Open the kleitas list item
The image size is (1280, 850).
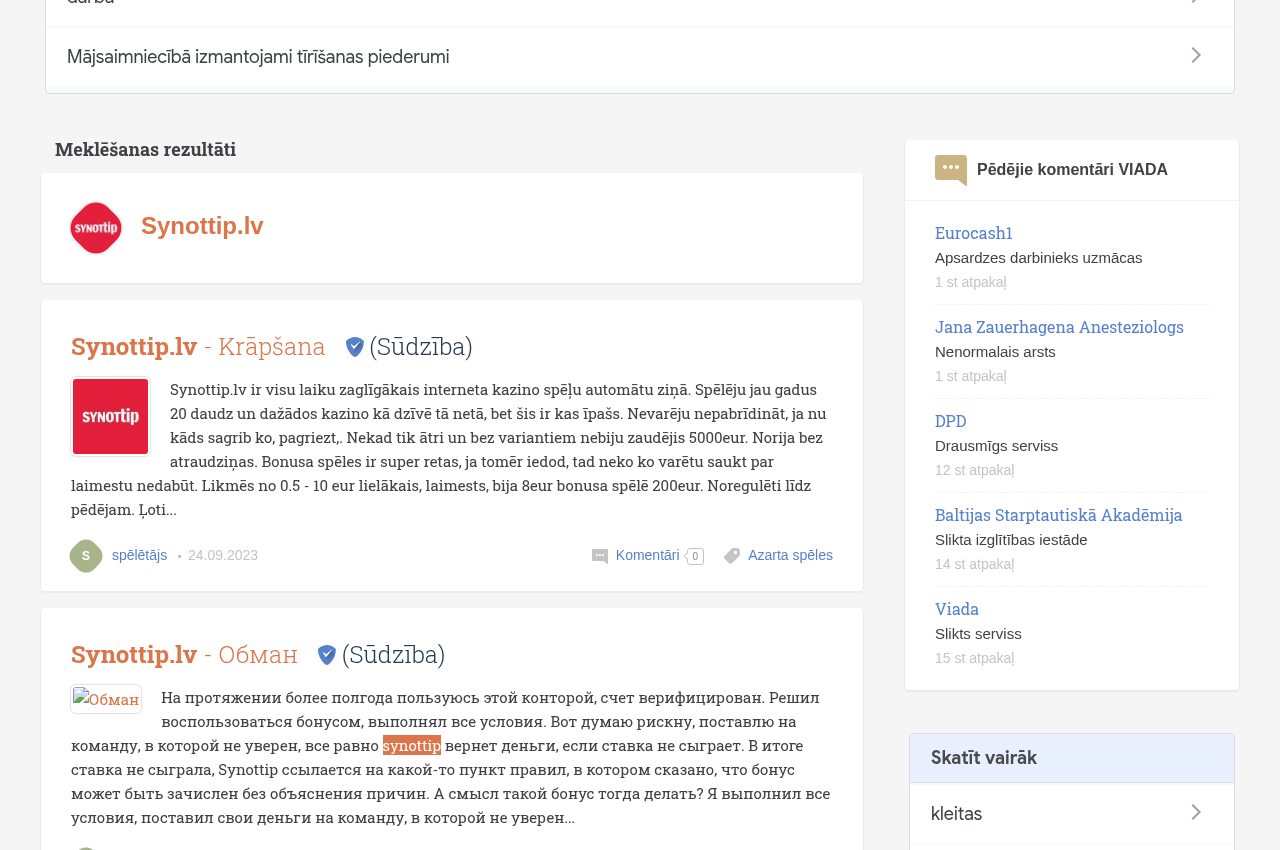coord(1072,814)
